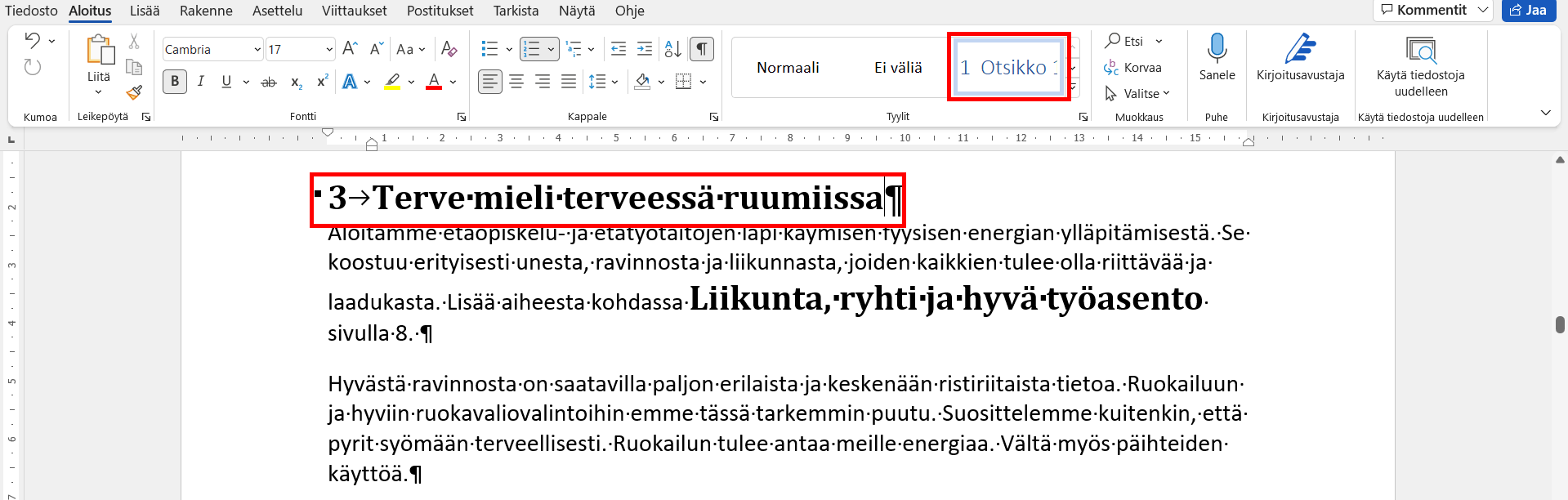Screen dimensions: 1568x500
Task: Increase font size with the larger A icon
Action: (x=350, y=49)
